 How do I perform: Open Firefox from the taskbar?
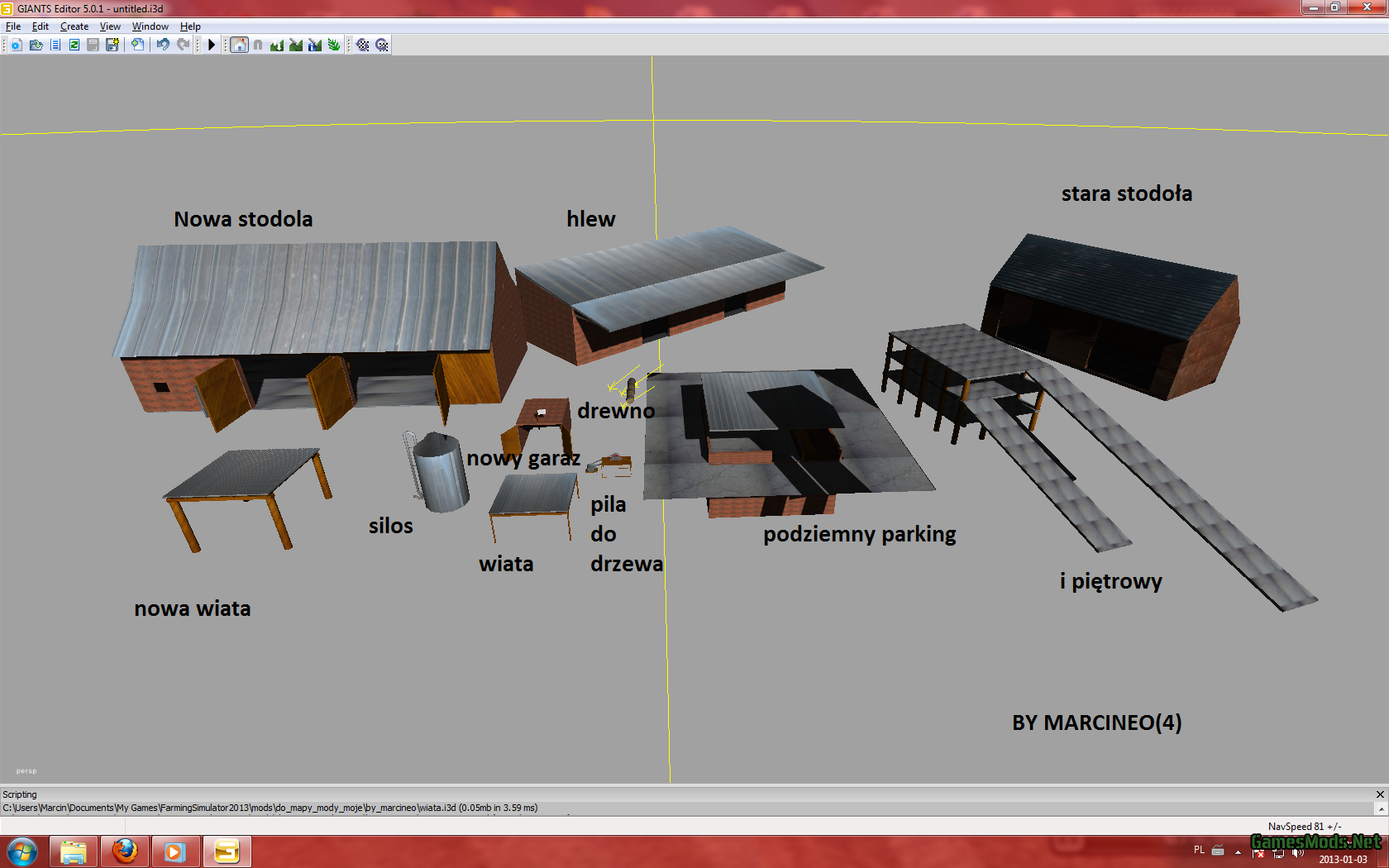coord(125,851)
